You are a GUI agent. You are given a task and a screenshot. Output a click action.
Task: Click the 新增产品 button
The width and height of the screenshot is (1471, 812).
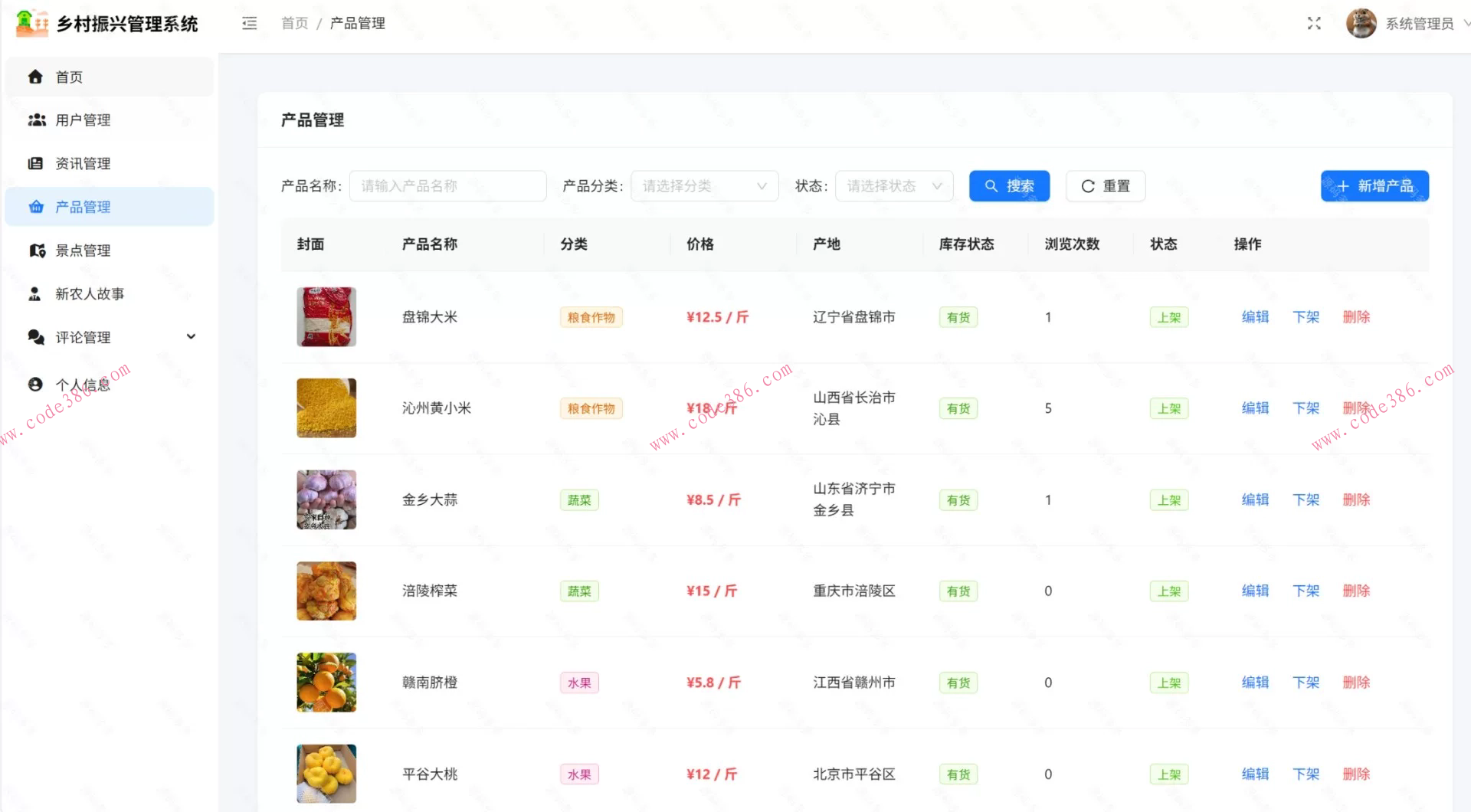[1374, 185]
